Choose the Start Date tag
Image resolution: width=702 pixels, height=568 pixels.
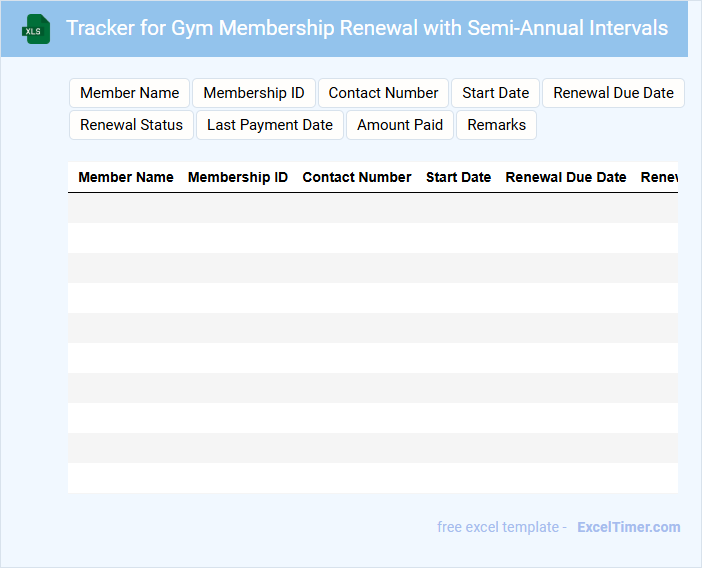coord(495,93)
